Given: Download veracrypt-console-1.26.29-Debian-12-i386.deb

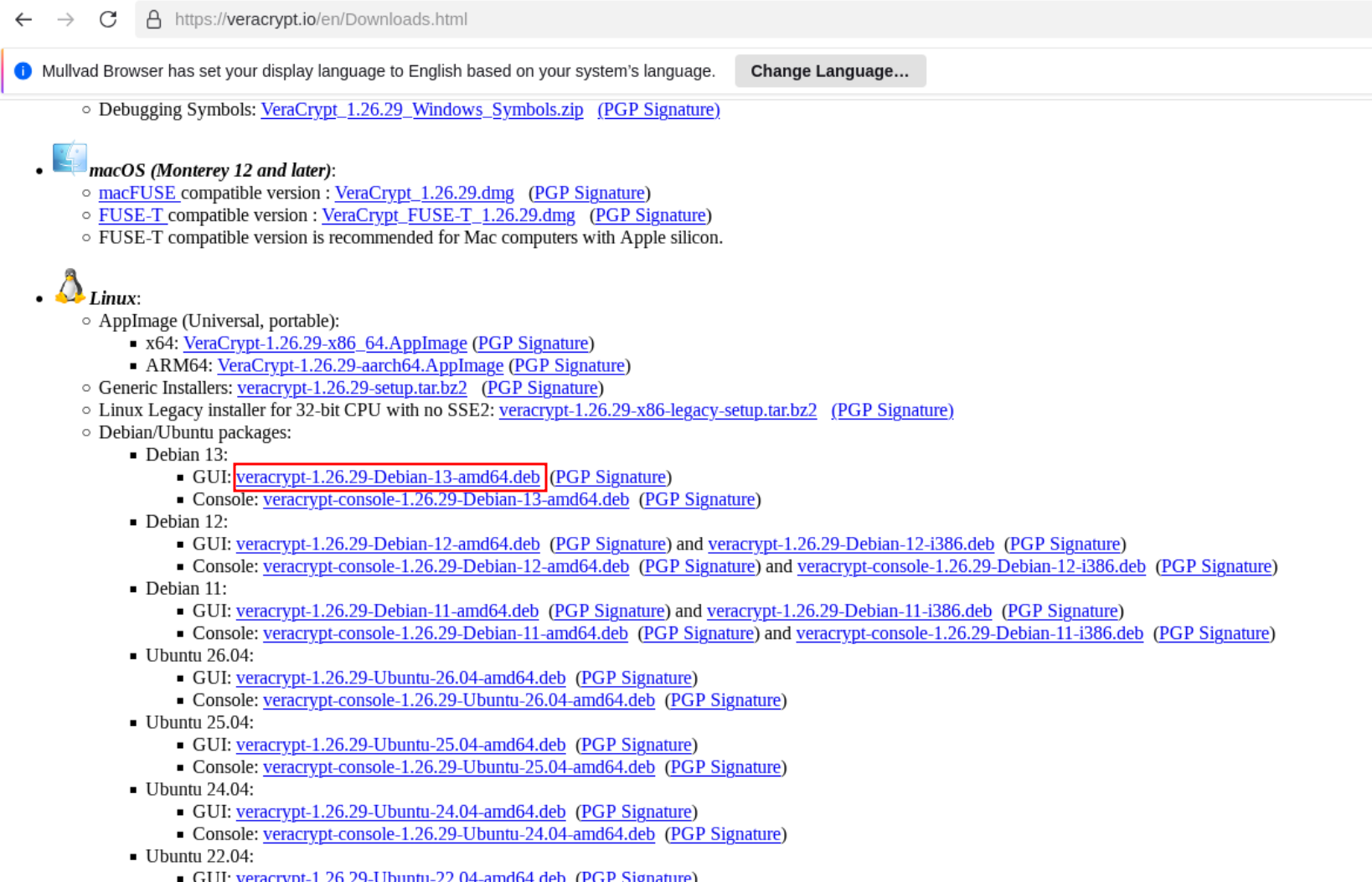Looking at the screenshot, I should pos(972,566).
